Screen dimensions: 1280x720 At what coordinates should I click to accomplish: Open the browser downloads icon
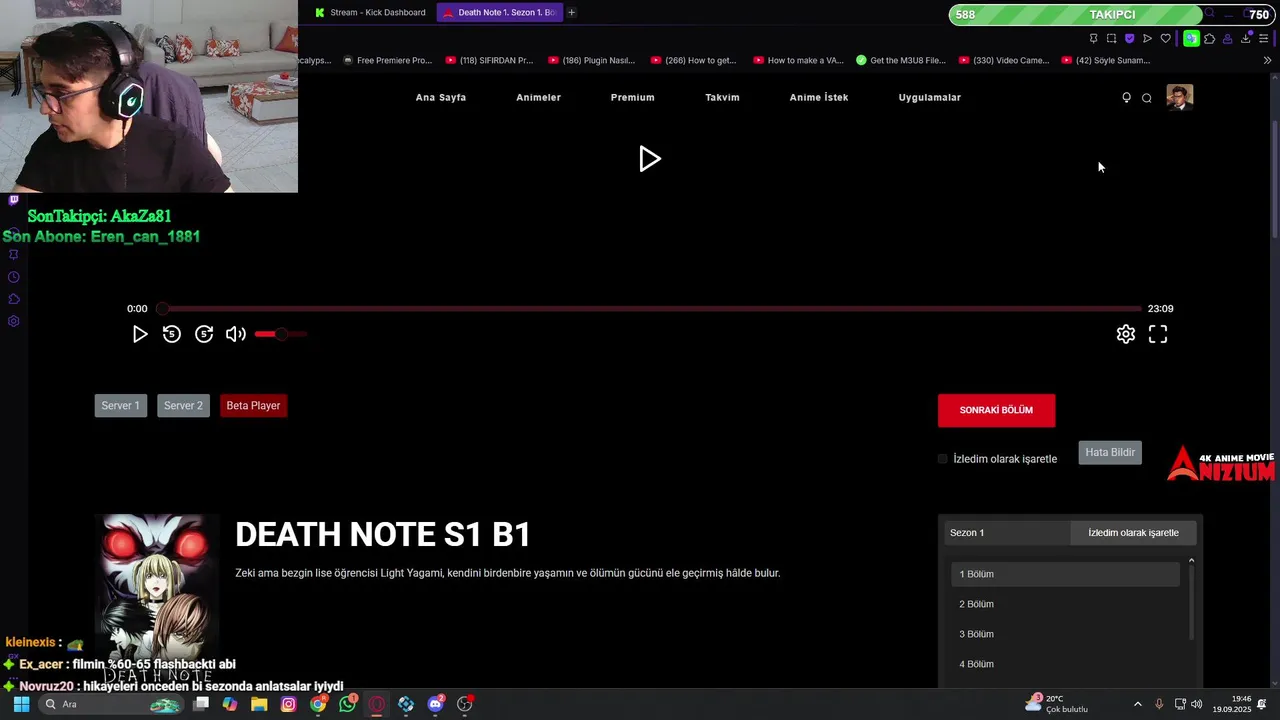(x=1245, y=38)
